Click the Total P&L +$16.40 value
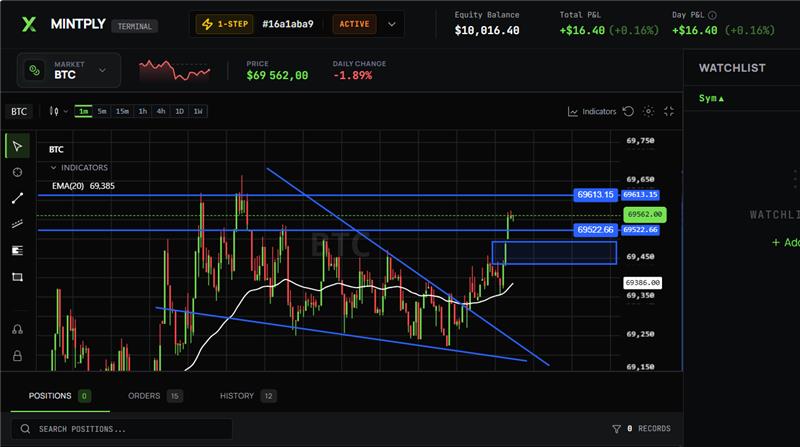This screenshot has width=800, height=447. [582, 31]
